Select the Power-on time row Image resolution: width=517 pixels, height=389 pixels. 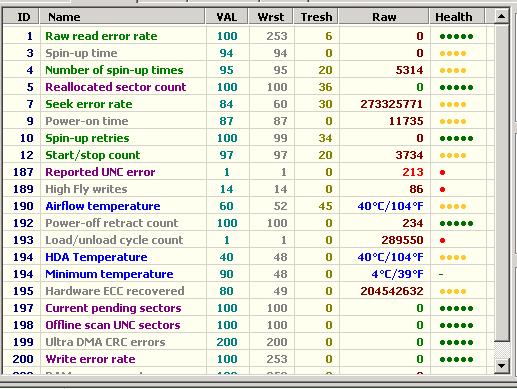pyautogui.click(x=248, y=121)
